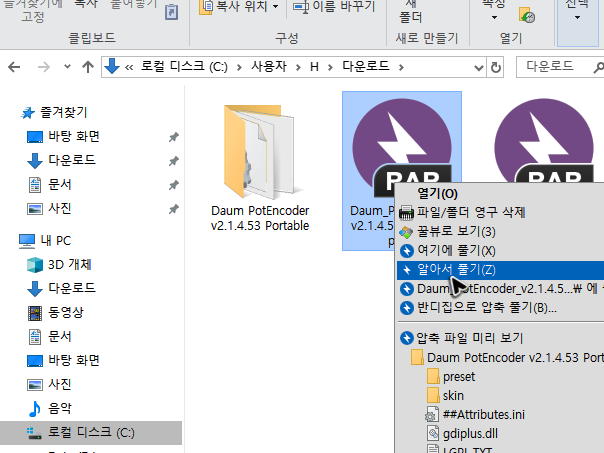
Task: Click Bandizip icon beside 여기에 풀기
Action: [407, 251]
